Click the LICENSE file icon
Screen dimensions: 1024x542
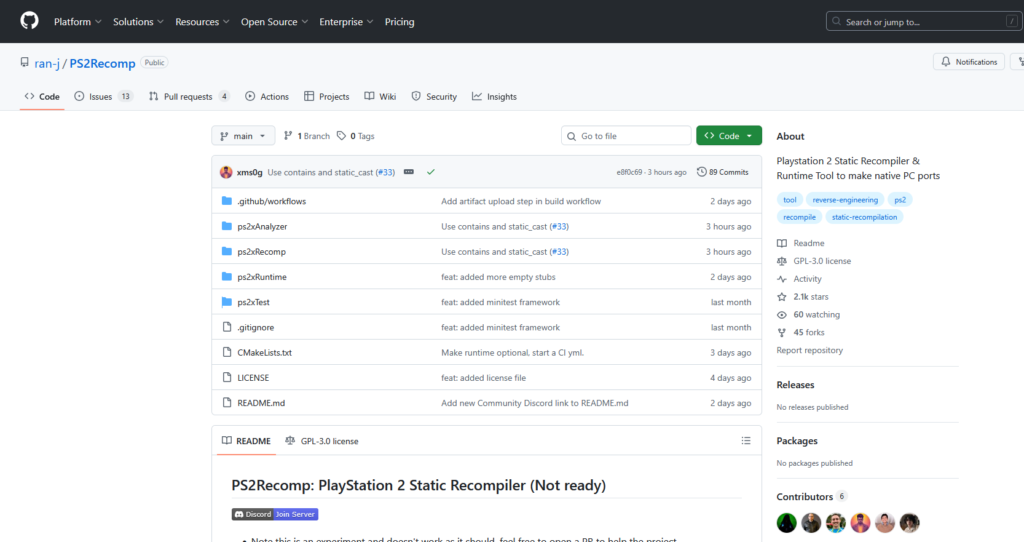click(x=227, y=377)
